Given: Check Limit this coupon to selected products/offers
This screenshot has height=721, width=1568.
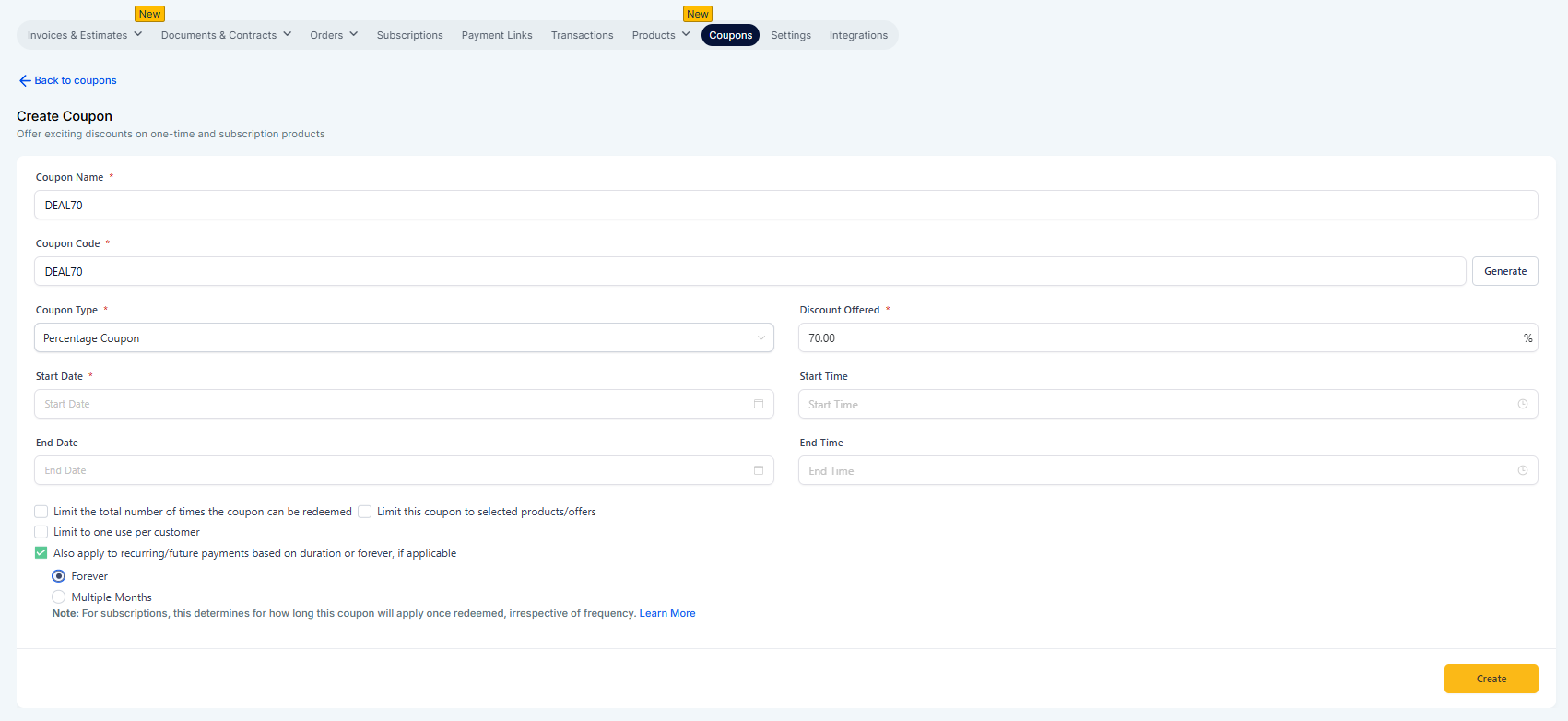Looking at the screenshot, I should pyautogui.click(x=365, y=512).
